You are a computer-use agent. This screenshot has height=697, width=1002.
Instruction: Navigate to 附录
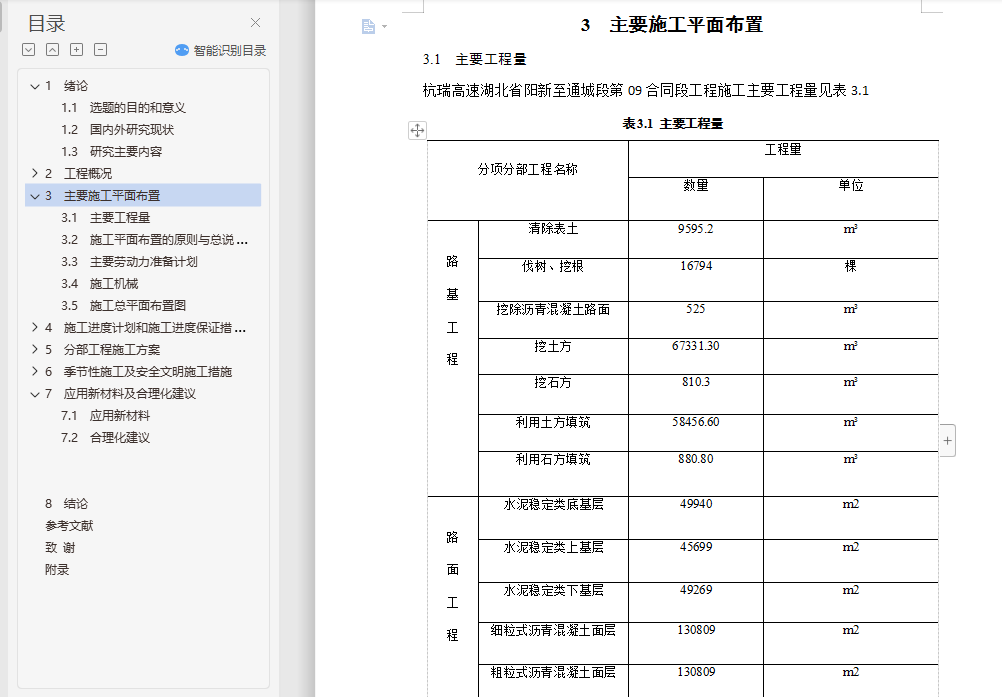[57, 569]
